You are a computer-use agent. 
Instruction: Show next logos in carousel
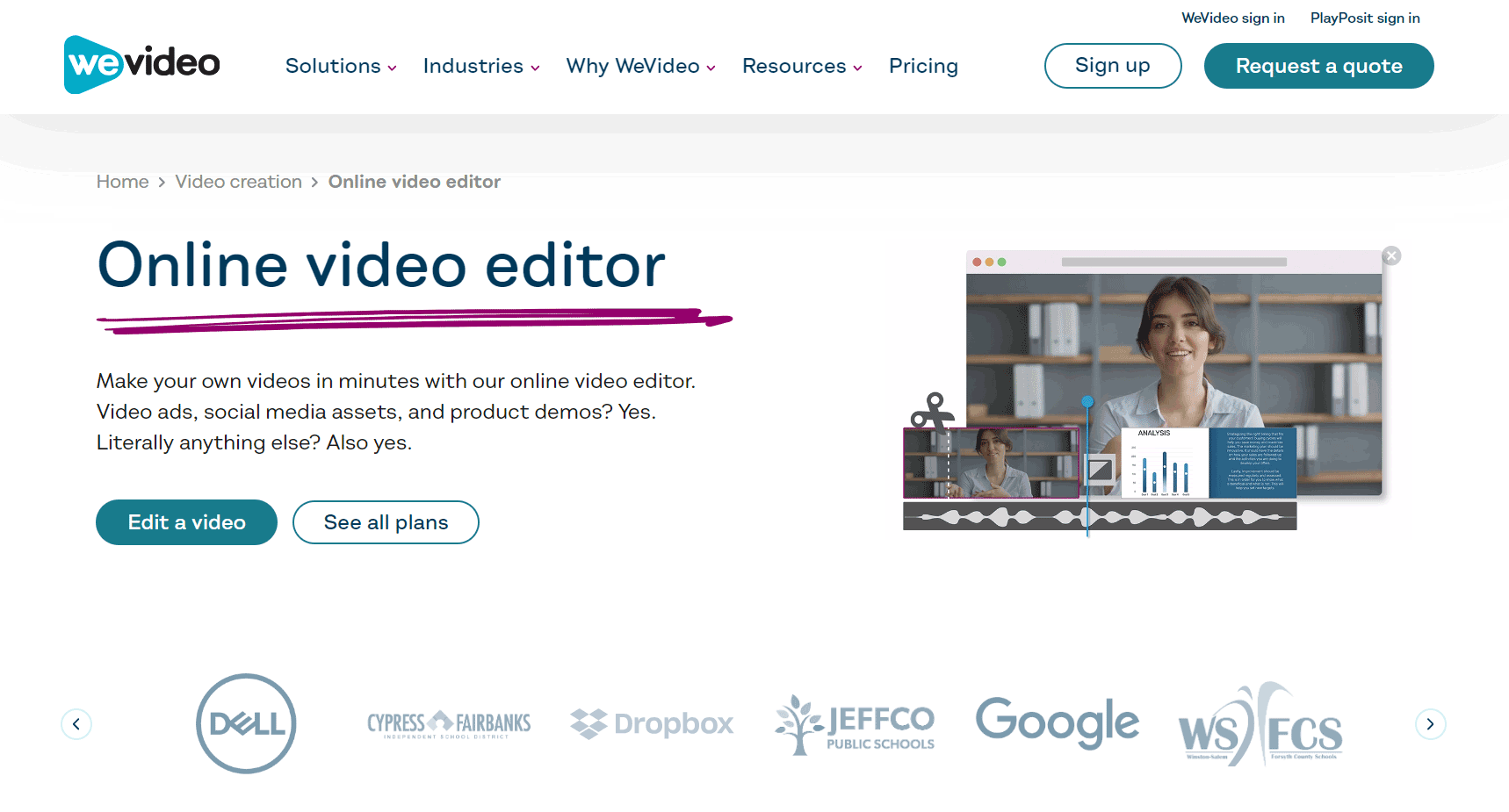pos(1431,724)
